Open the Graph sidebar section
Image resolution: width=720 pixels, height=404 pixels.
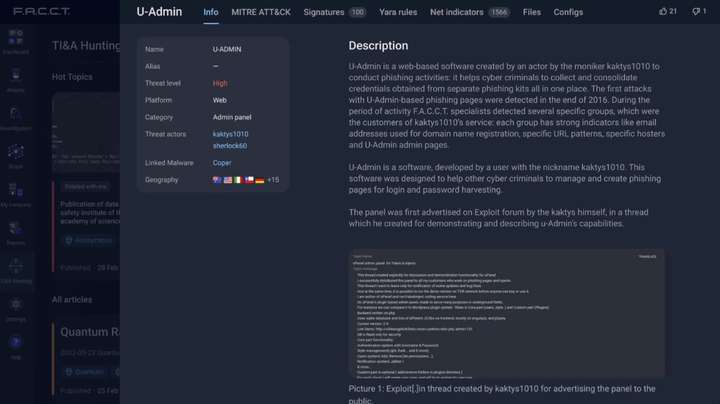[x=16, y=157]
